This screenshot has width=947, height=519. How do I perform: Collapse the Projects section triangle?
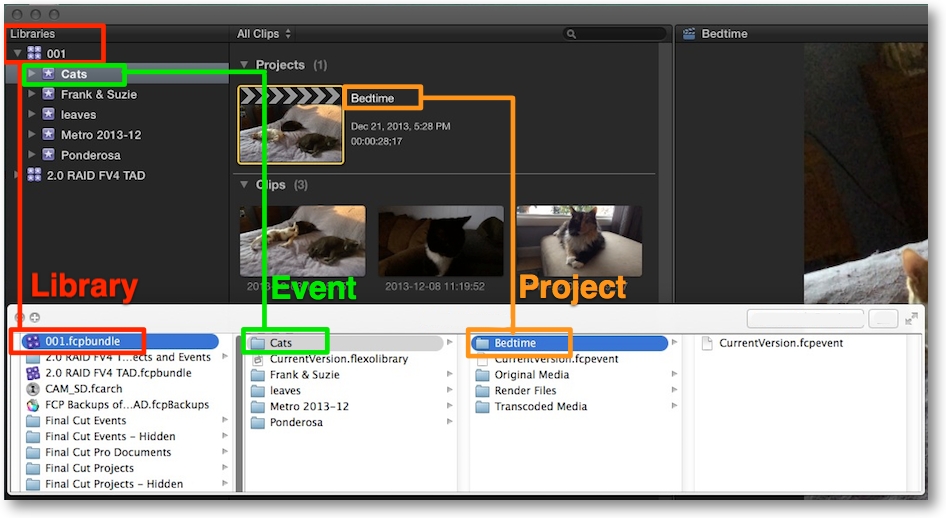coord(244,65)
